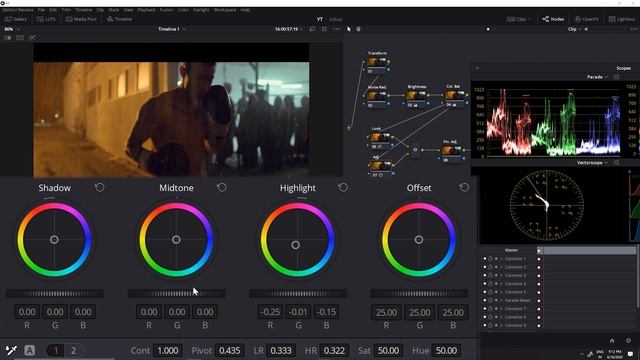Viewport: 640px width, 360px height.
Task: Open the OpenFX panel
Action: pos(587,19)
